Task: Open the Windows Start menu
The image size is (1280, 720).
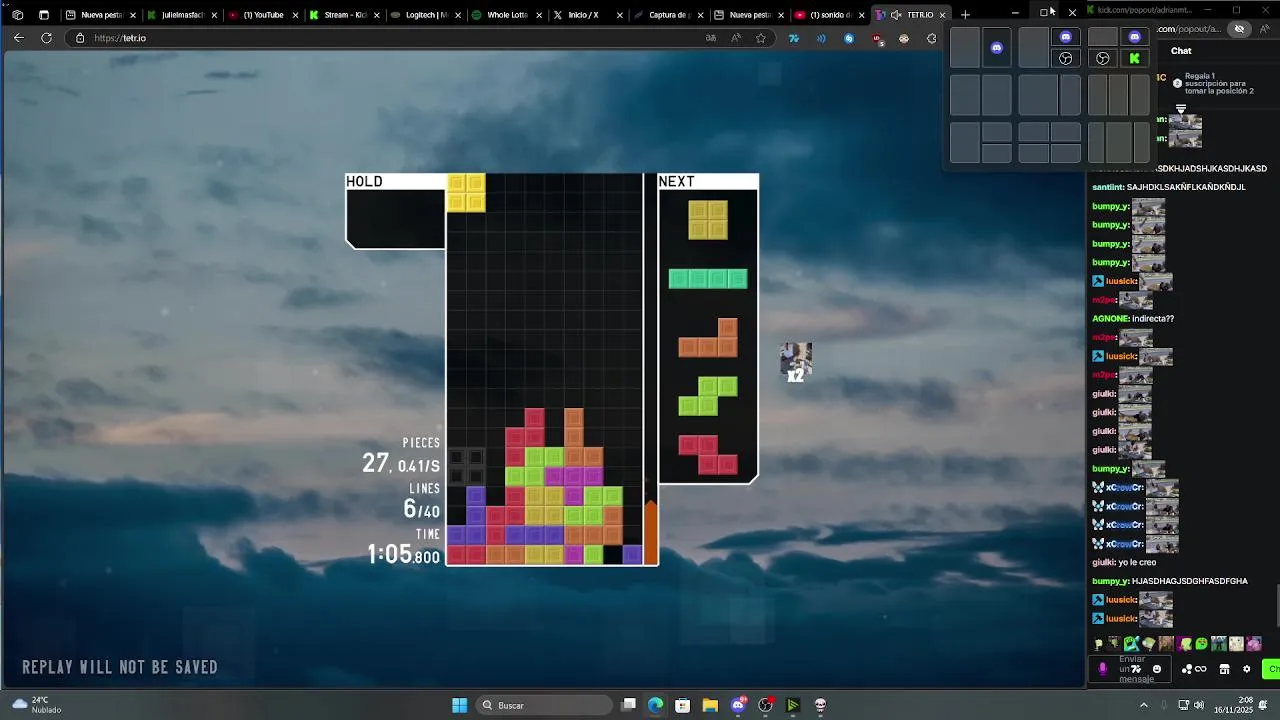Action: point(460,705)
